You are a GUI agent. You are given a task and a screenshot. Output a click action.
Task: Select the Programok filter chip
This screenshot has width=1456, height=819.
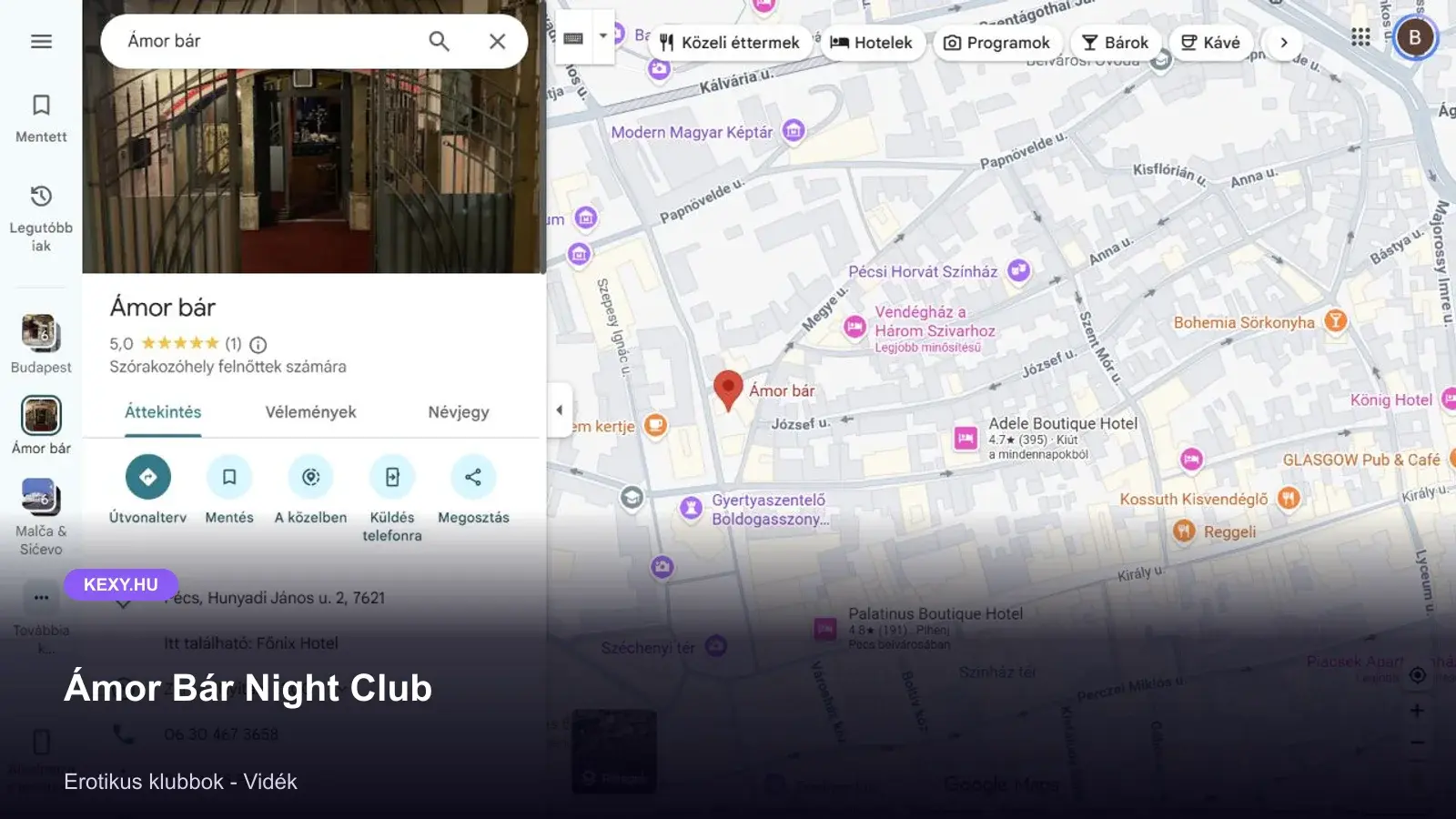click(x=996, y=43)
